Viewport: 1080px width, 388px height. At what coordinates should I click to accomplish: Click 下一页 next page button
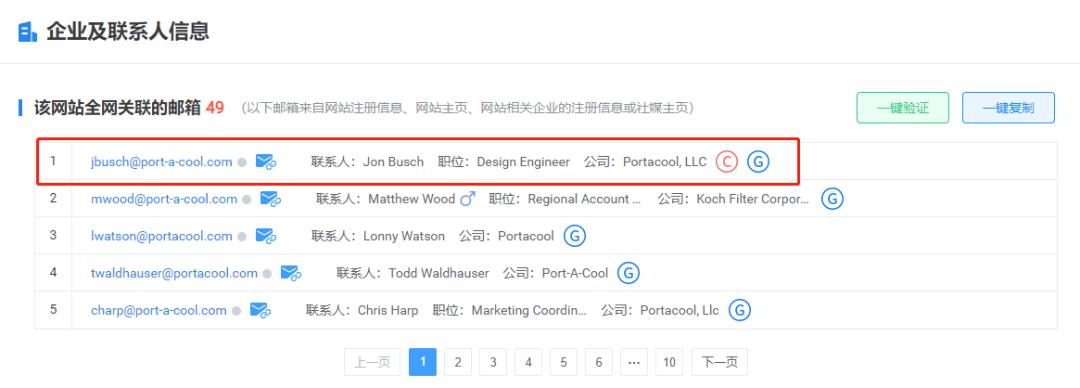pos(719,362)
